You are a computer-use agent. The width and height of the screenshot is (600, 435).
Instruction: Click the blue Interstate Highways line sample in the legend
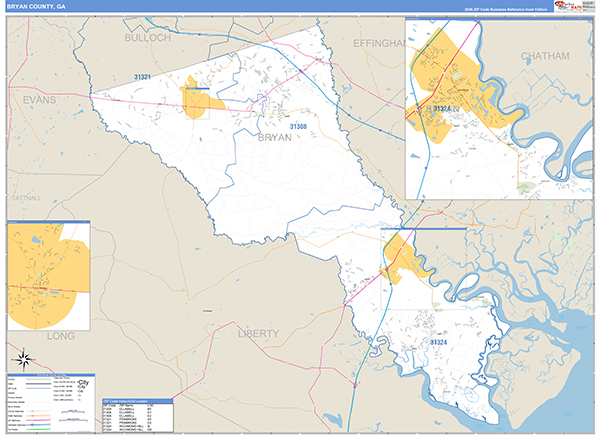click(38, 425)
